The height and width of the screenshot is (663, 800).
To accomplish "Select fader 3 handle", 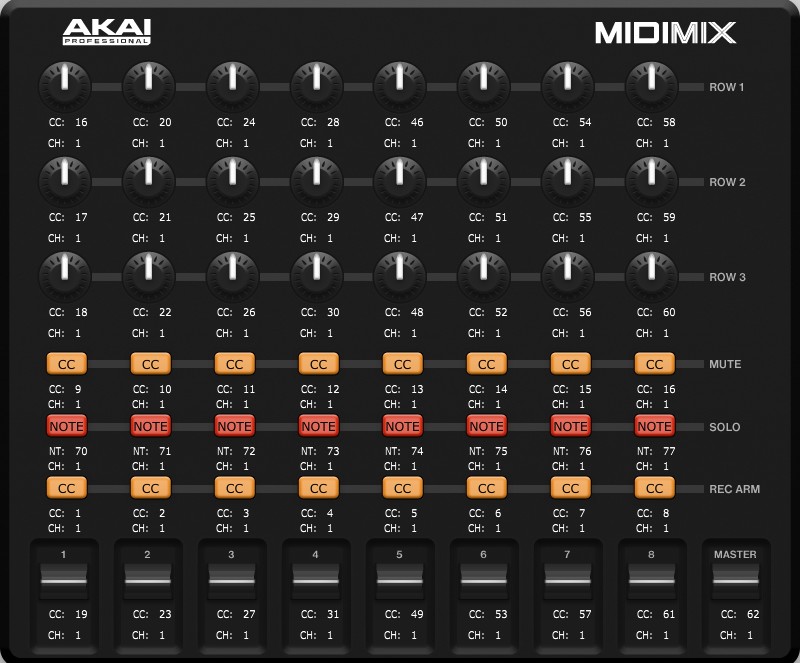I will [x=232, y=581].
